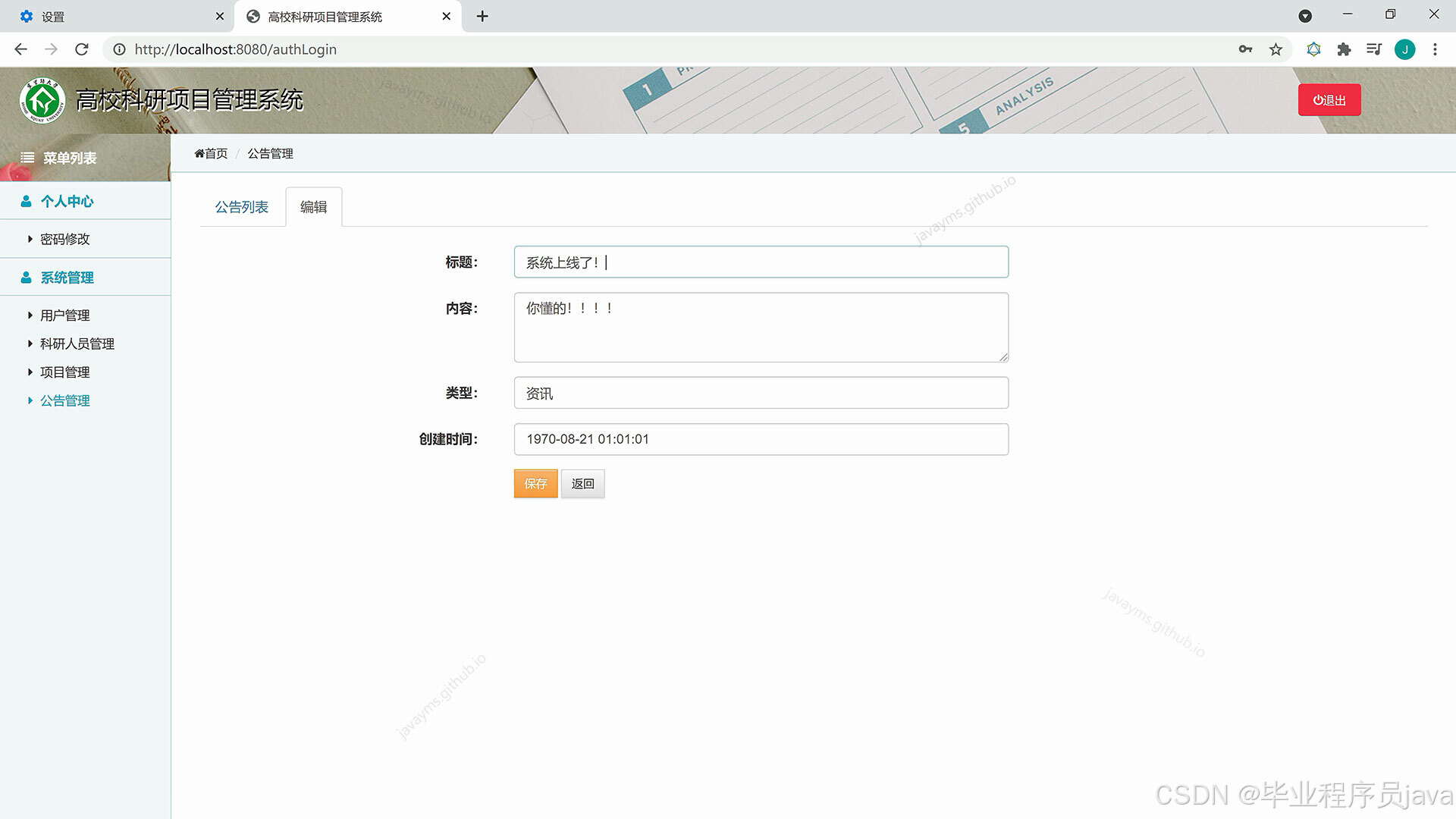Click the 类型 input field
The image size is (1456, 819).
coord(761,393)
